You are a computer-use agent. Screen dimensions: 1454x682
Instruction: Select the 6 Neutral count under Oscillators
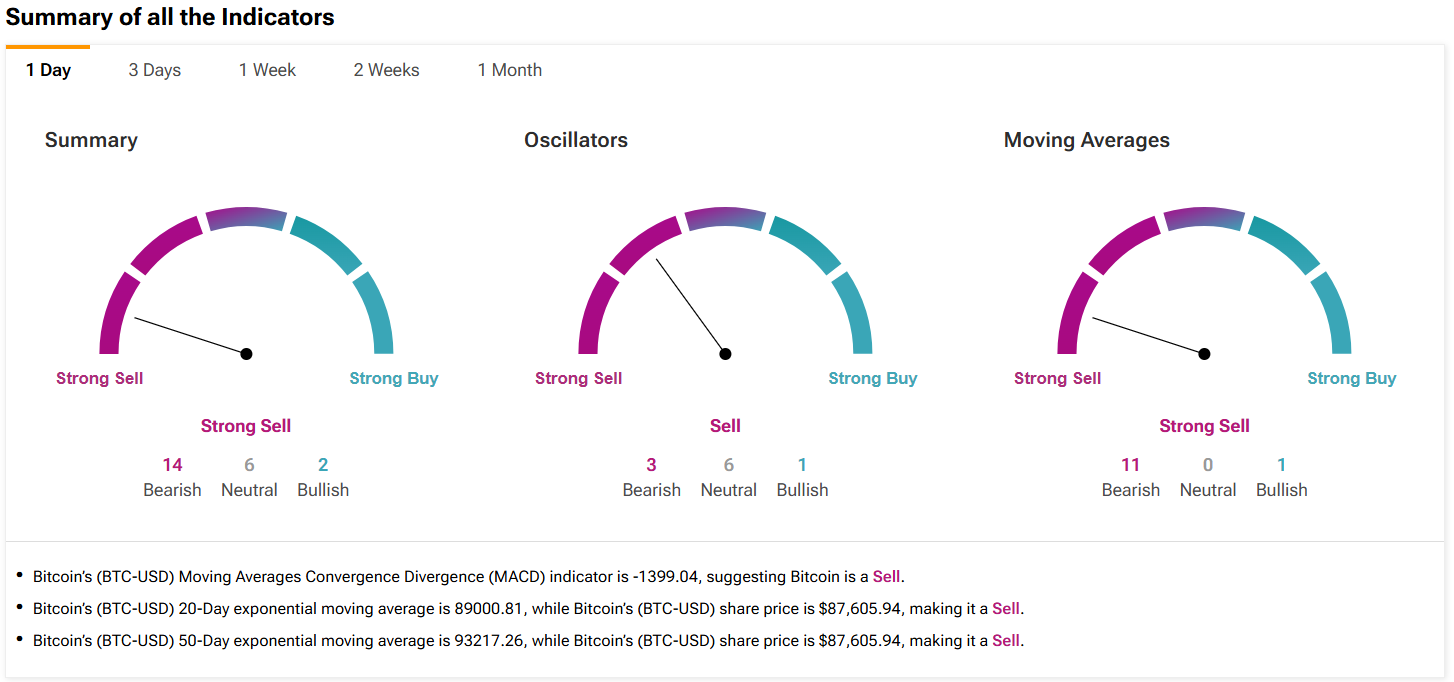(x=729, y=465)
